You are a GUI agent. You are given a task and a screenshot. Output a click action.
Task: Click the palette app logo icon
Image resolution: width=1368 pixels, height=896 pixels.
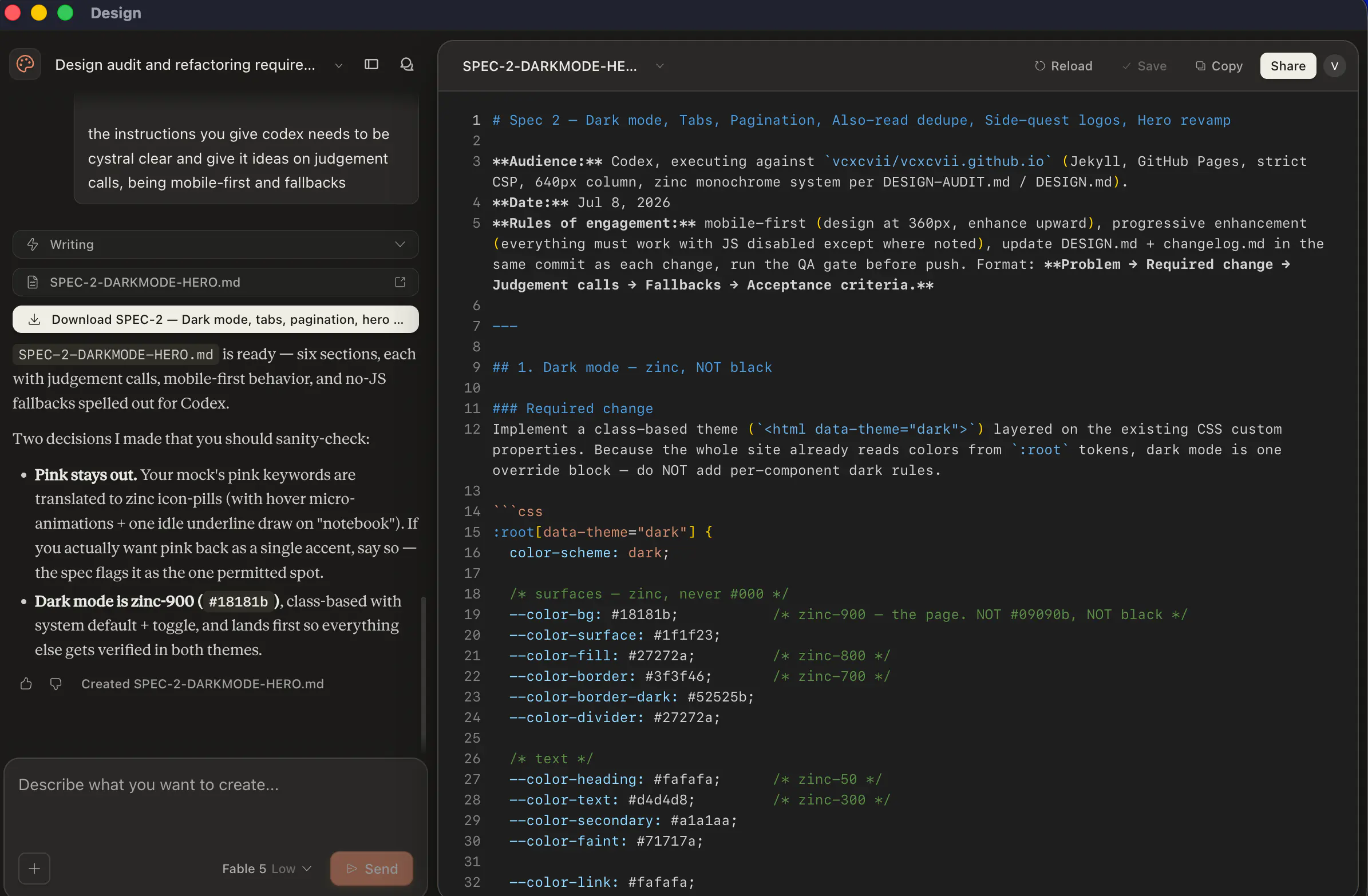click(x=25, y=64)
